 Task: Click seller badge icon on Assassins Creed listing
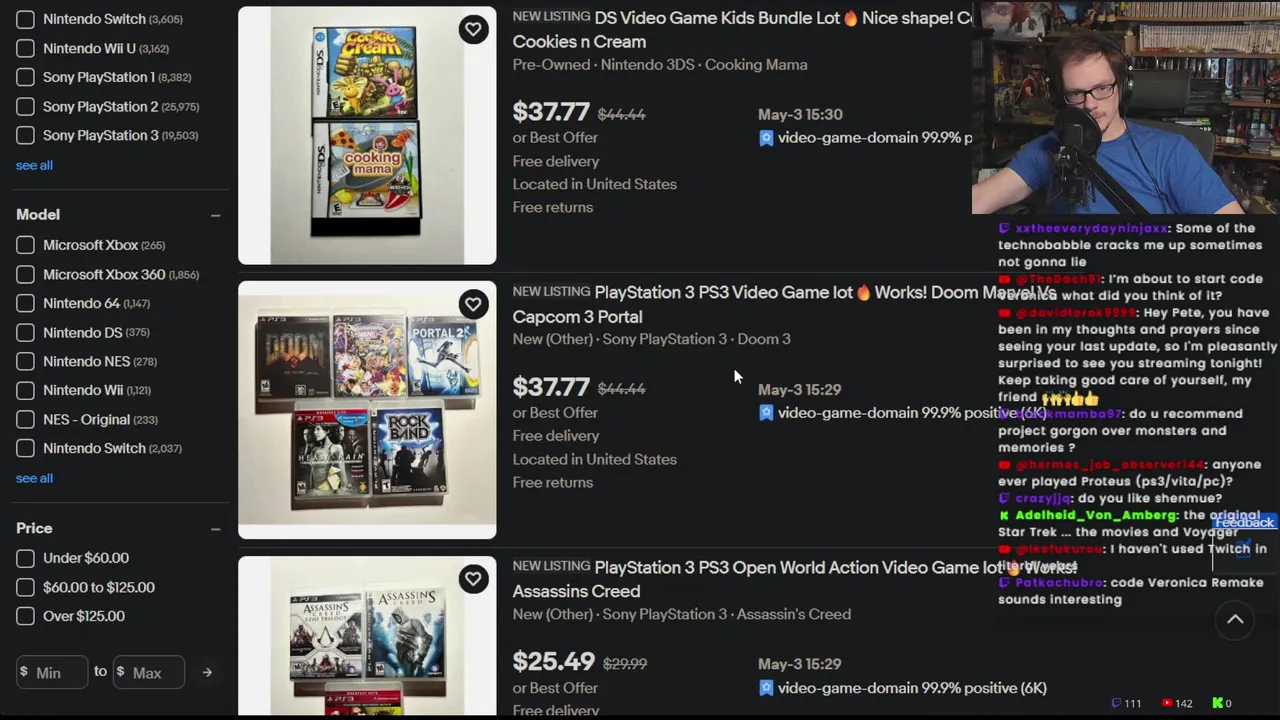766,688
